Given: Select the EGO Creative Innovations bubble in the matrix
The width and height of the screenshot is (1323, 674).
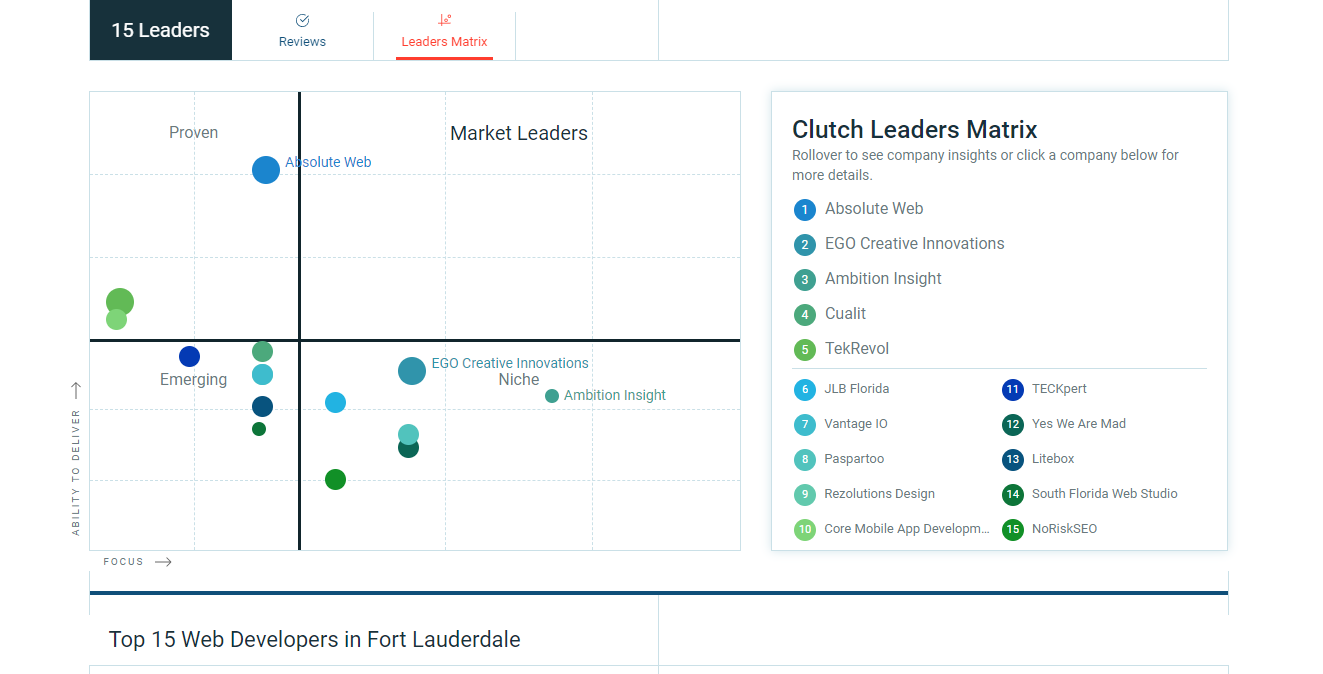Looking at the screenshot, I should pos(412,371).
